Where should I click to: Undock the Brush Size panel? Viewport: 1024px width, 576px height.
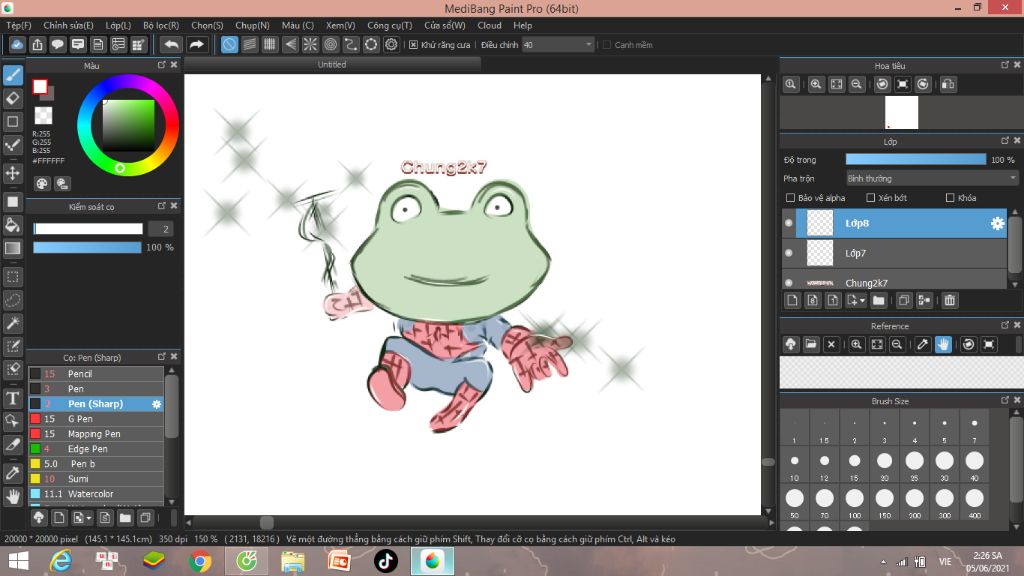pyautogui.click(x=1004, y=400)
